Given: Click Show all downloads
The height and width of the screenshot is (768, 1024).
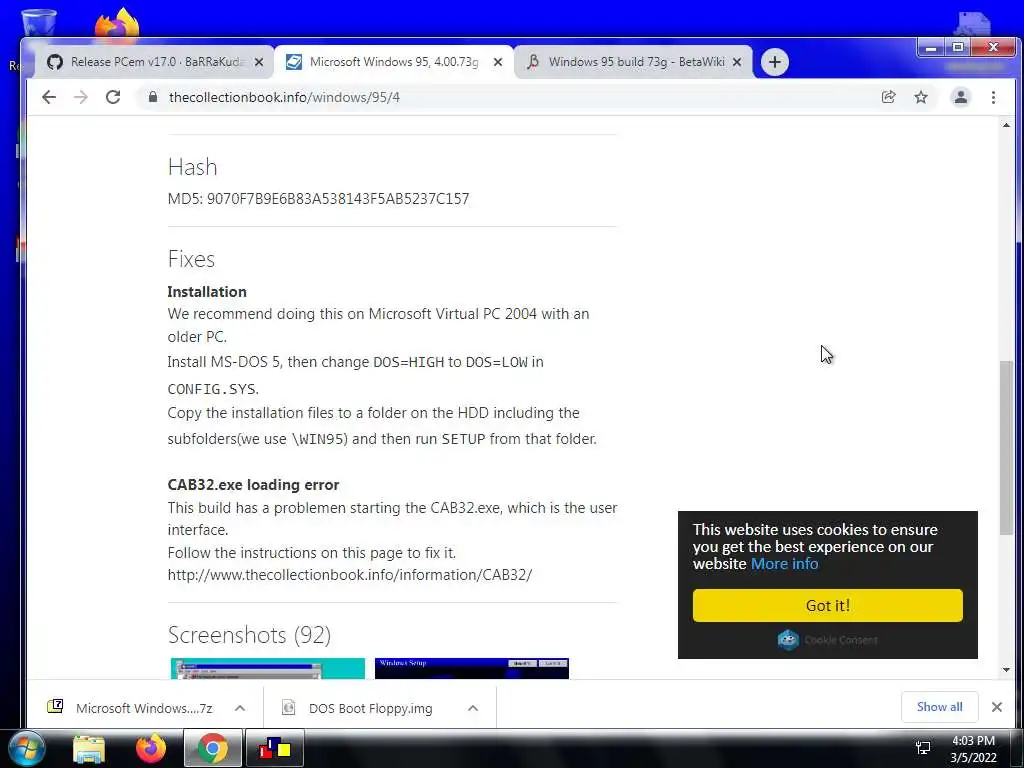Looking at the screenshot, I should [x=939, y=707].
